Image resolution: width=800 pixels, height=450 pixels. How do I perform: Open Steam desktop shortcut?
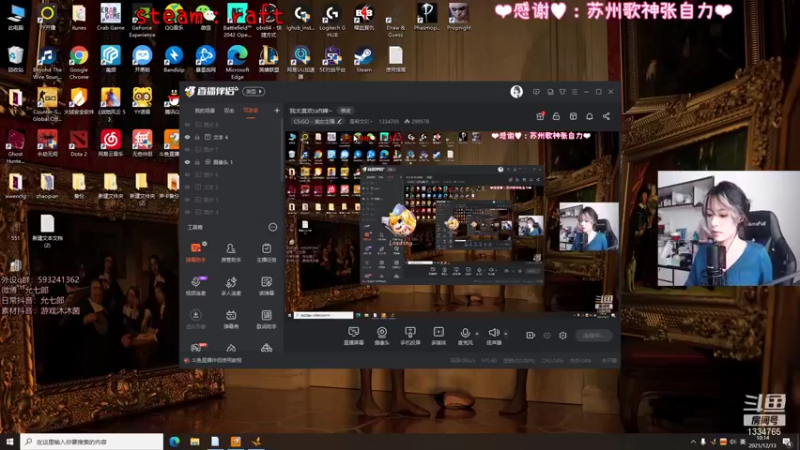click(364, 59)
